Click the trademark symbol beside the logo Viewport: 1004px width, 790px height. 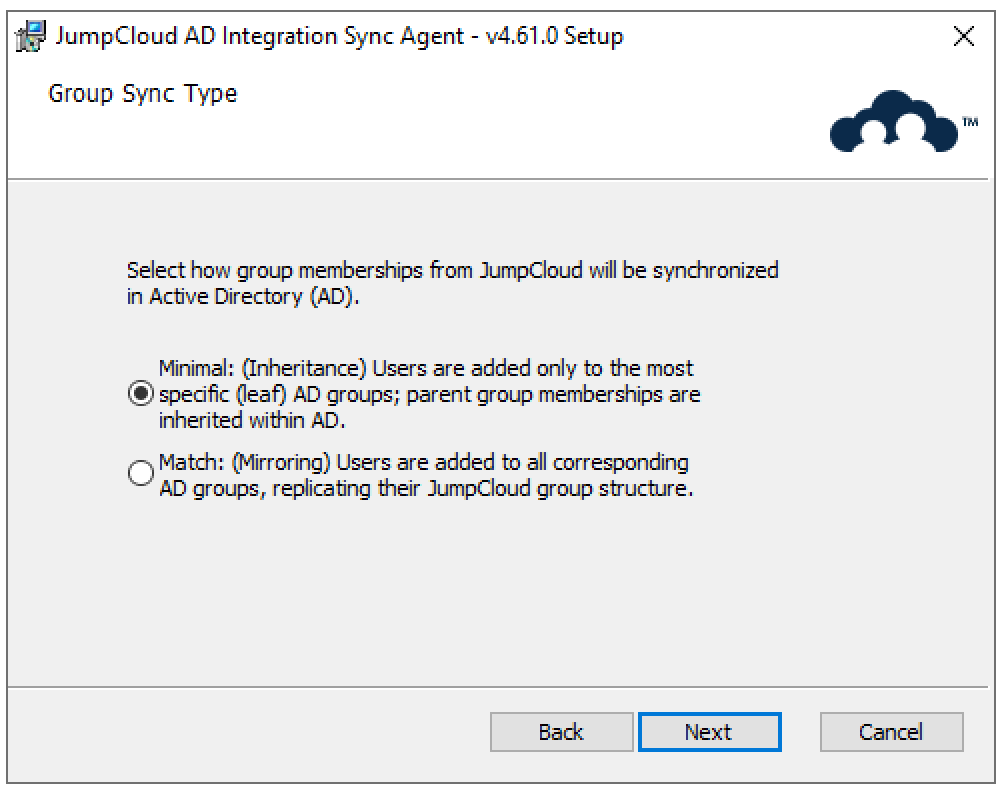click(x=970, y=121)
